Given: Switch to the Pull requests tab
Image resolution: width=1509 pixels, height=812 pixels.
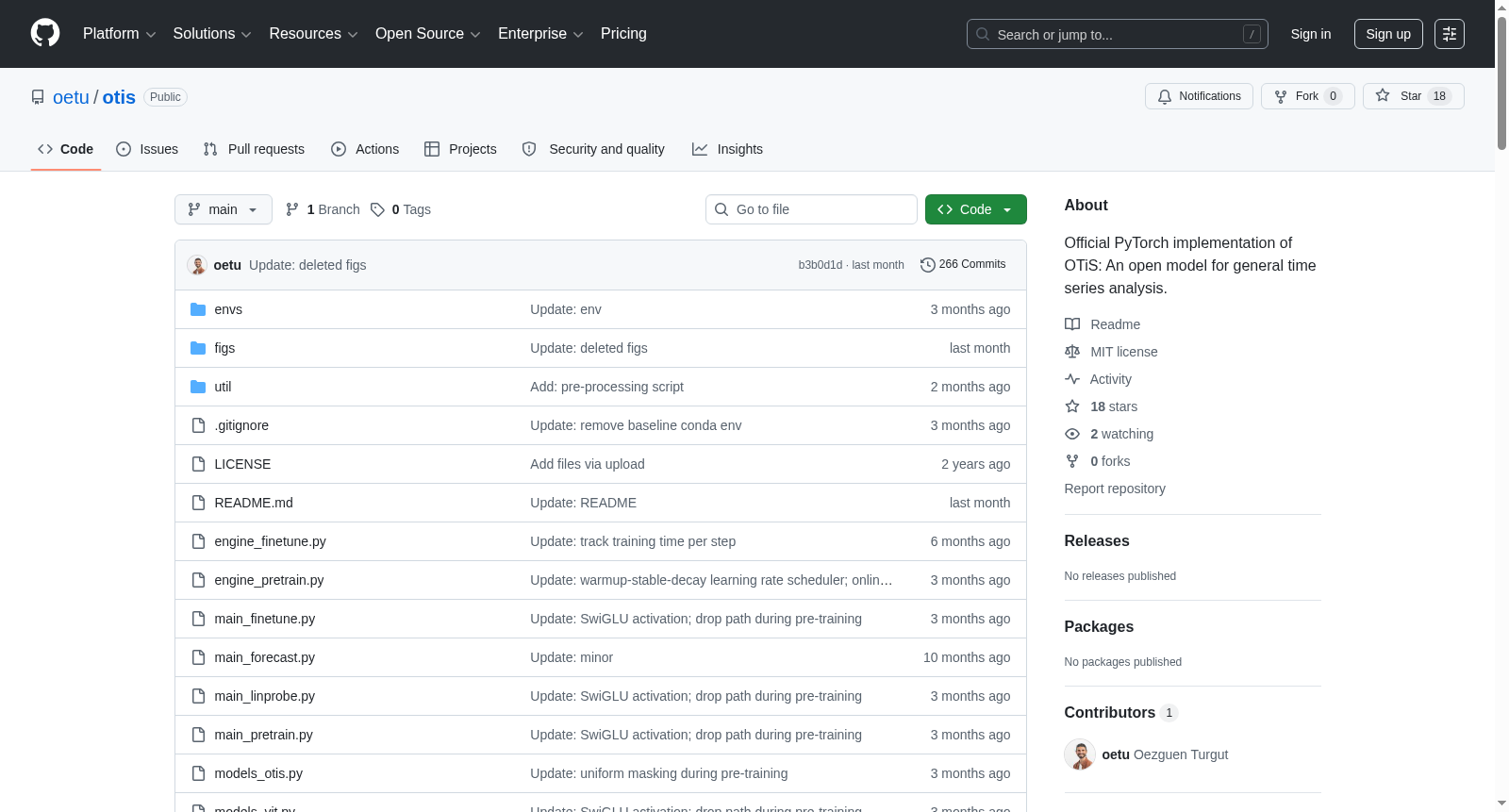Looking at the screenshot, I should point(254,149).
